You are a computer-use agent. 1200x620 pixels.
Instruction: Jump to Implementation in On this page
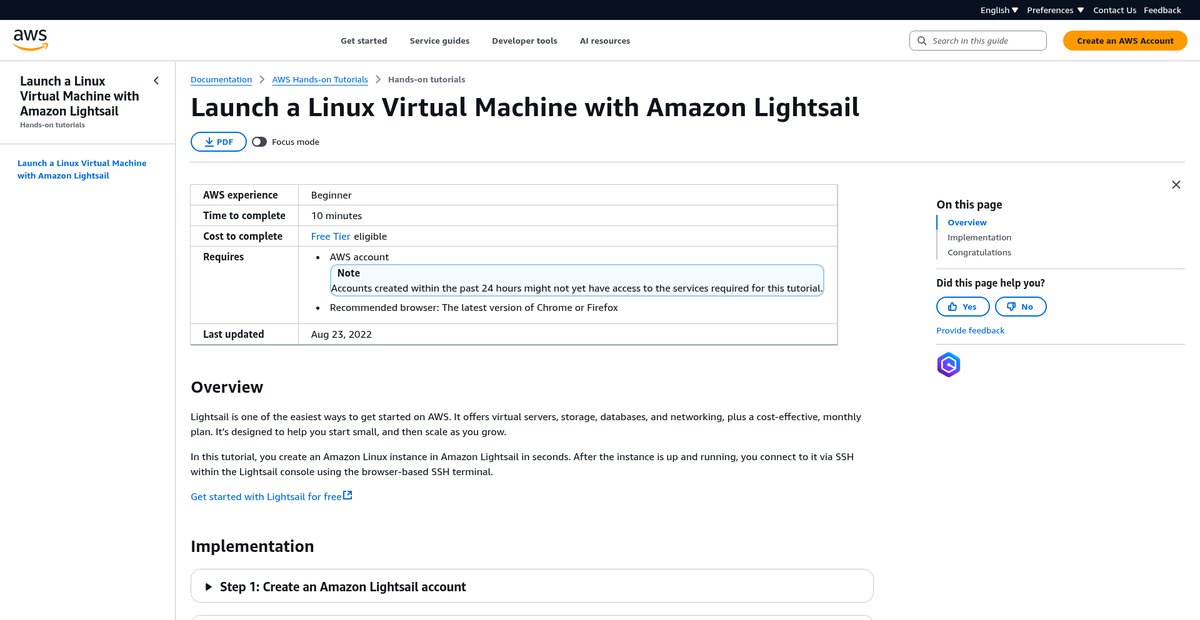click(980, 238)
